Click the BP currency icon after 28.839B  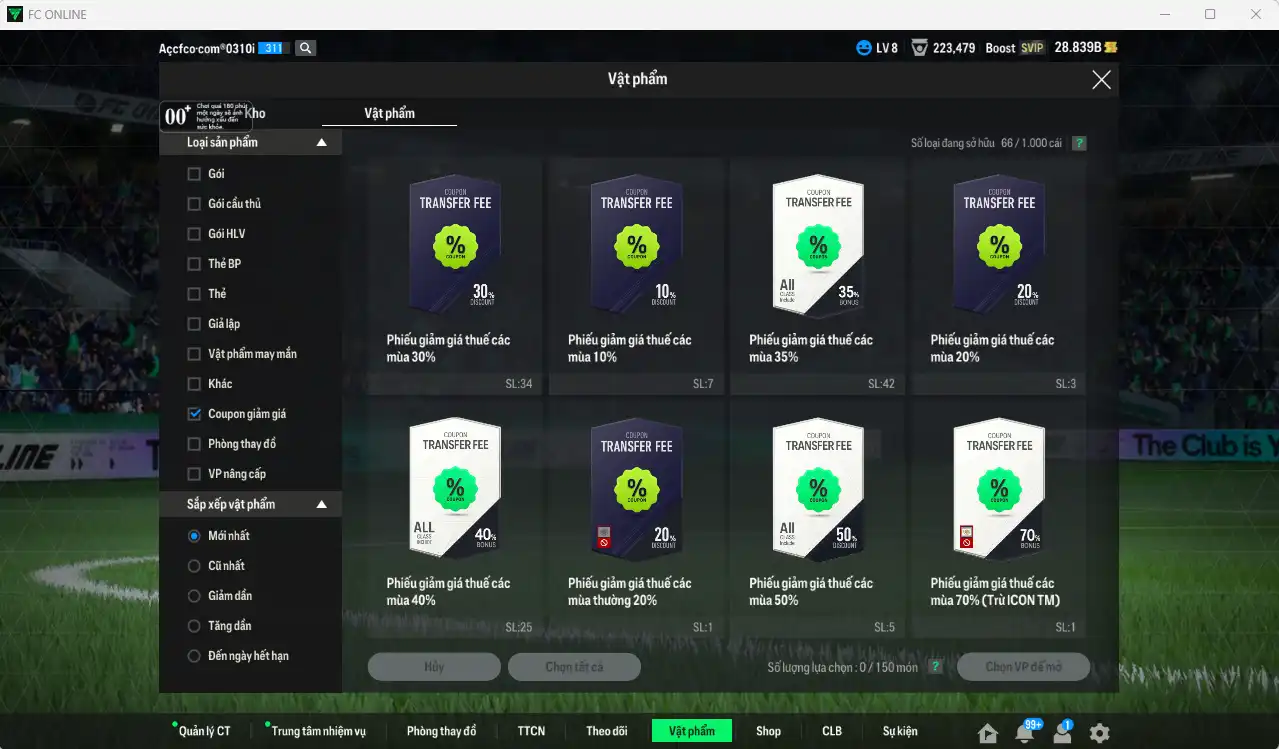[x=1110, y=48]
